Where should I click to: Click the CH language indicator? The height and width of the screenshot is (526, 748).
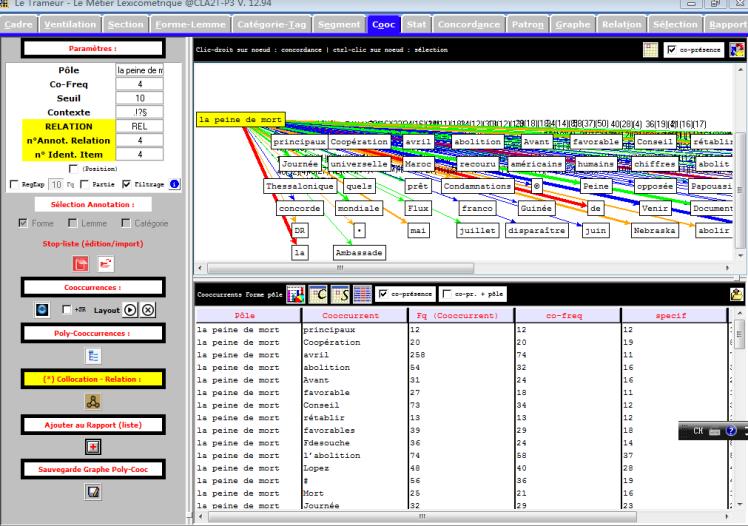[x=698, y=431]
